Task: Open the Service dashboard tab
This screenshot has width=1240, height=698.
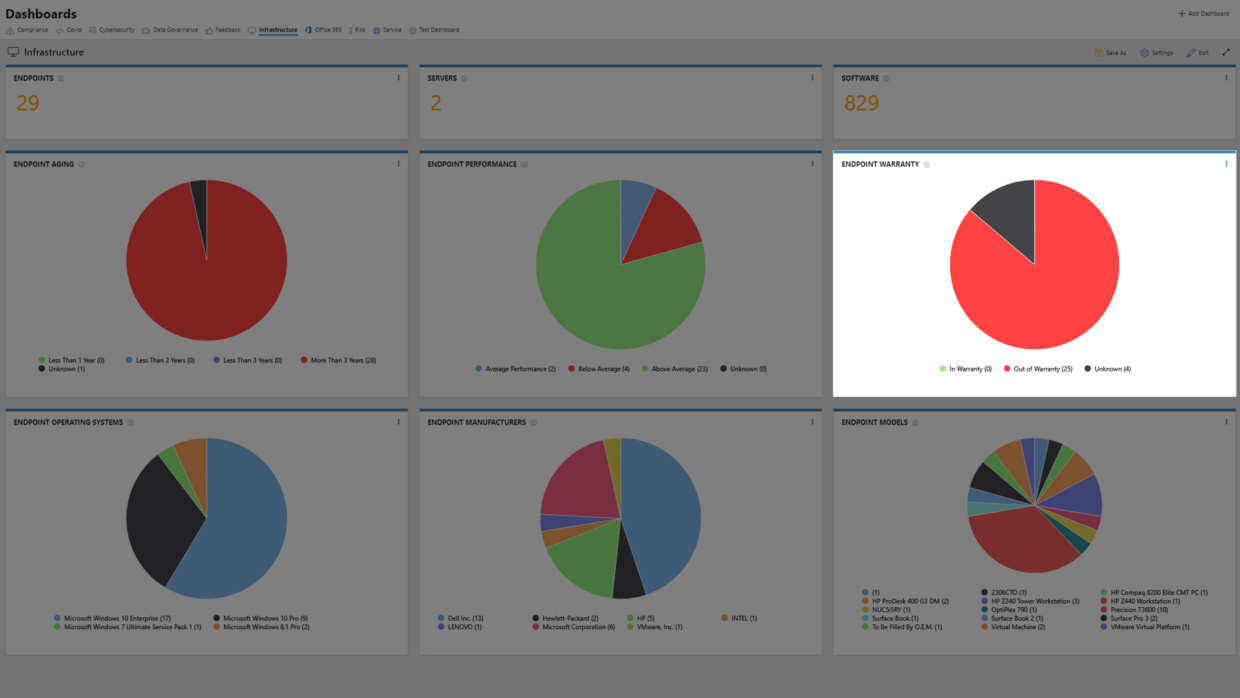Action: tap(387, 30)
